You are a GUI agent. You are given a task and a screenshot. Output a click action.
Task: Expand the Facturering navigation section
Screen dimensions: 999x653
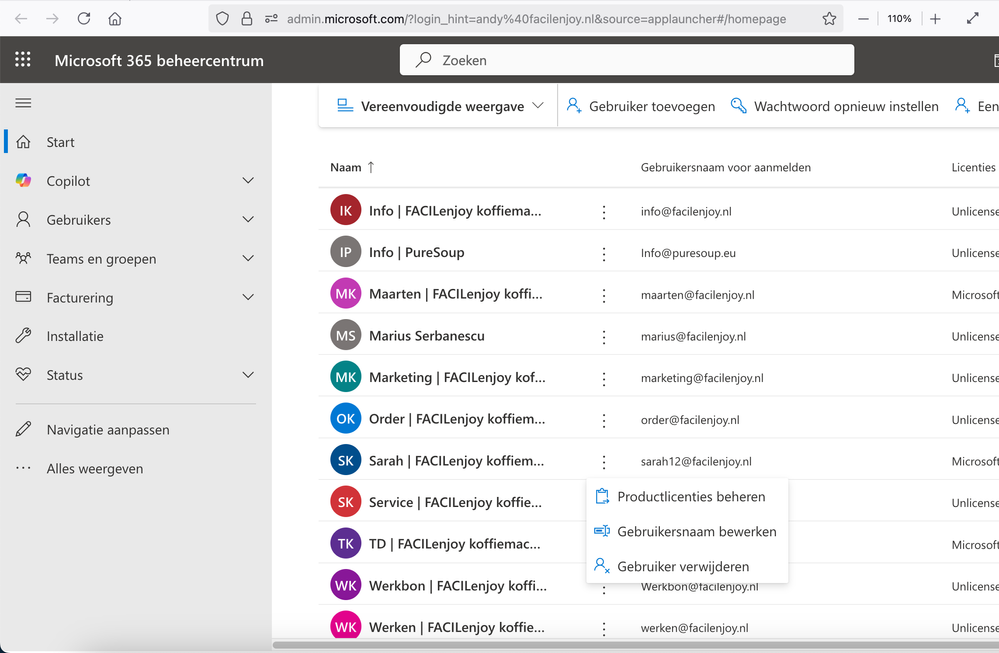tap(248, 298)
